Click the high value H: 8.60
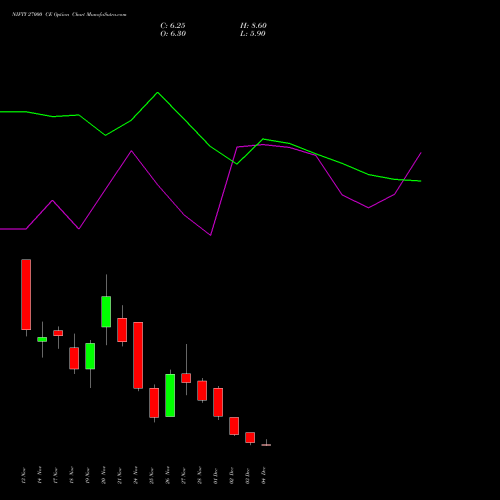The width and height of the screenshot is (500, 500). tap(253, 26)
